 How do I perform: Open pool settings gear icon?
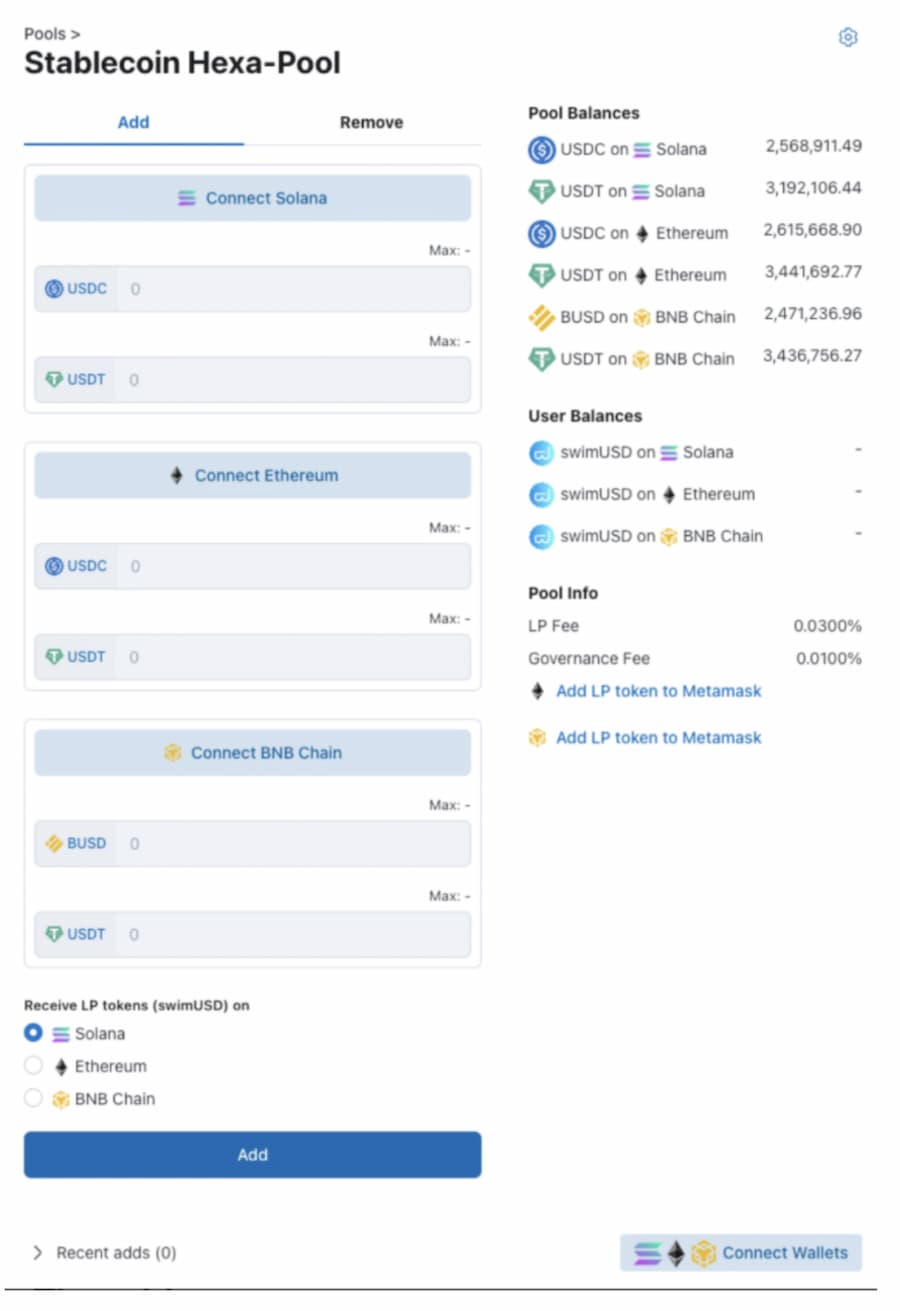click(x=848, y=37)
